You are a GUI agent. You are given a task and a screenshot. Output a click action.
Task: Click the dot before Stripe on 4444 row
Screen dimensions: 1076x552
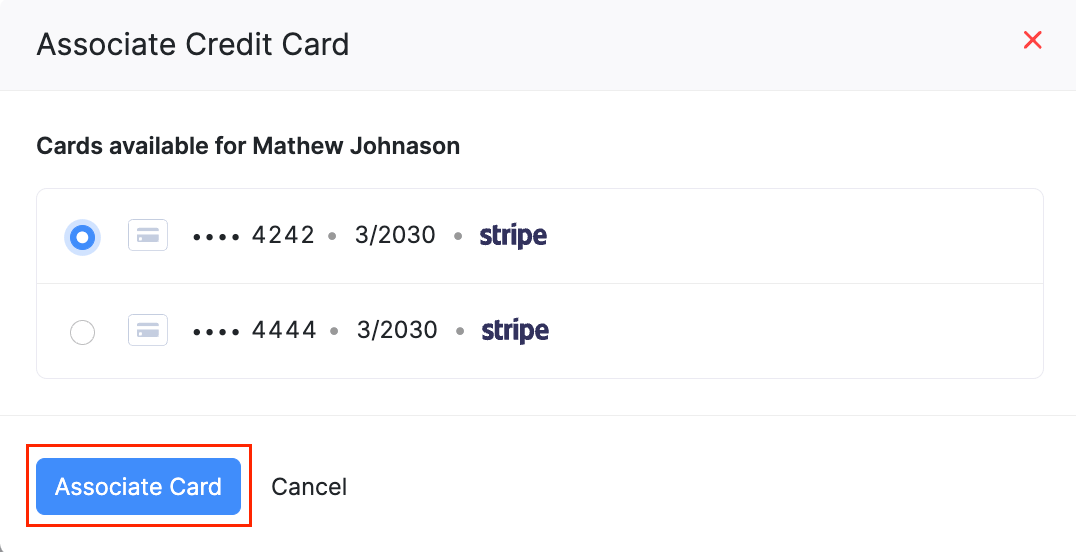[x=460, y=331]
